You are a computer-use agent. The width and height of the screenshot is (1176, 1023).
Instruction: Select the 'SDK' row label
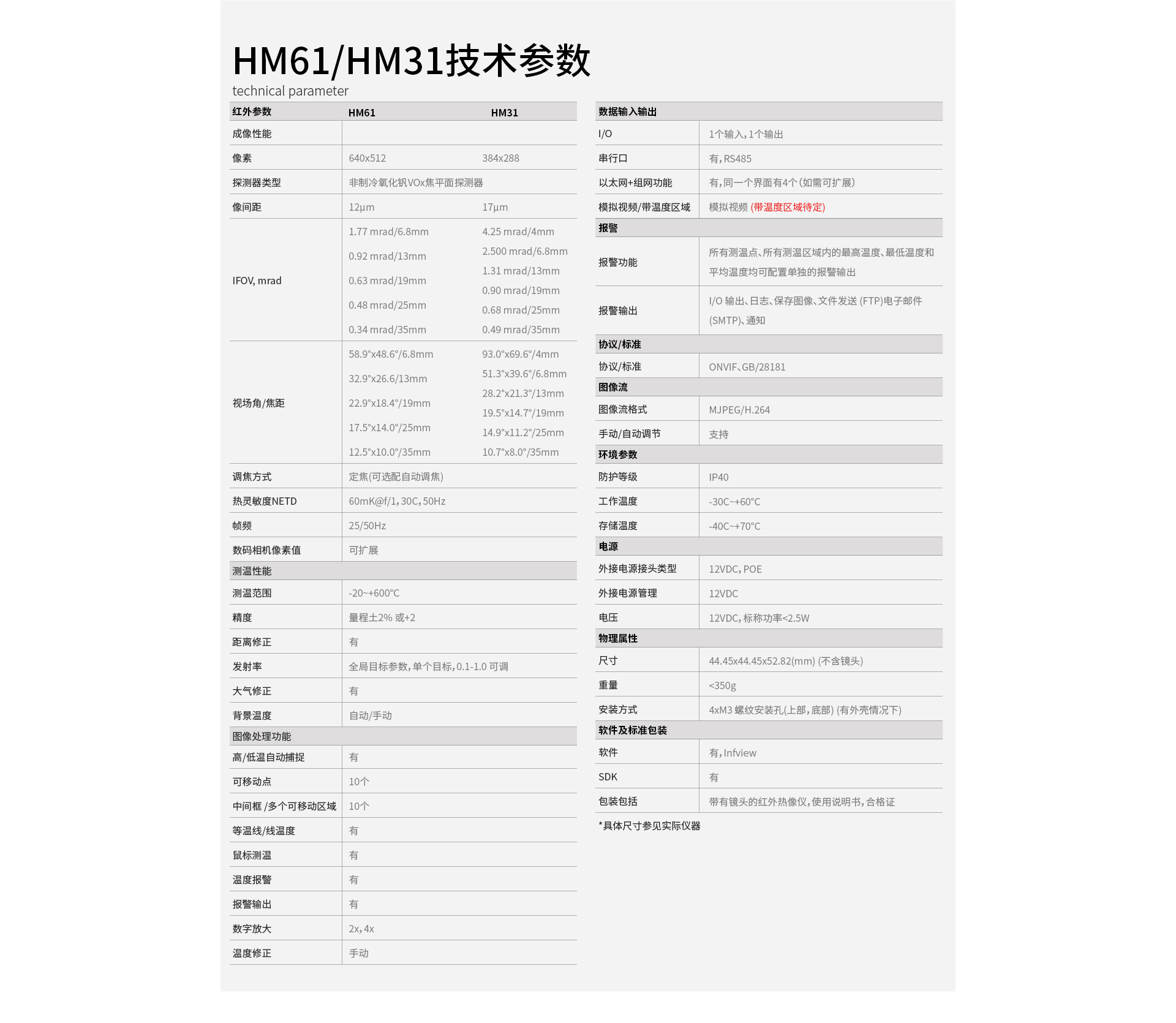tap(608, 777)
